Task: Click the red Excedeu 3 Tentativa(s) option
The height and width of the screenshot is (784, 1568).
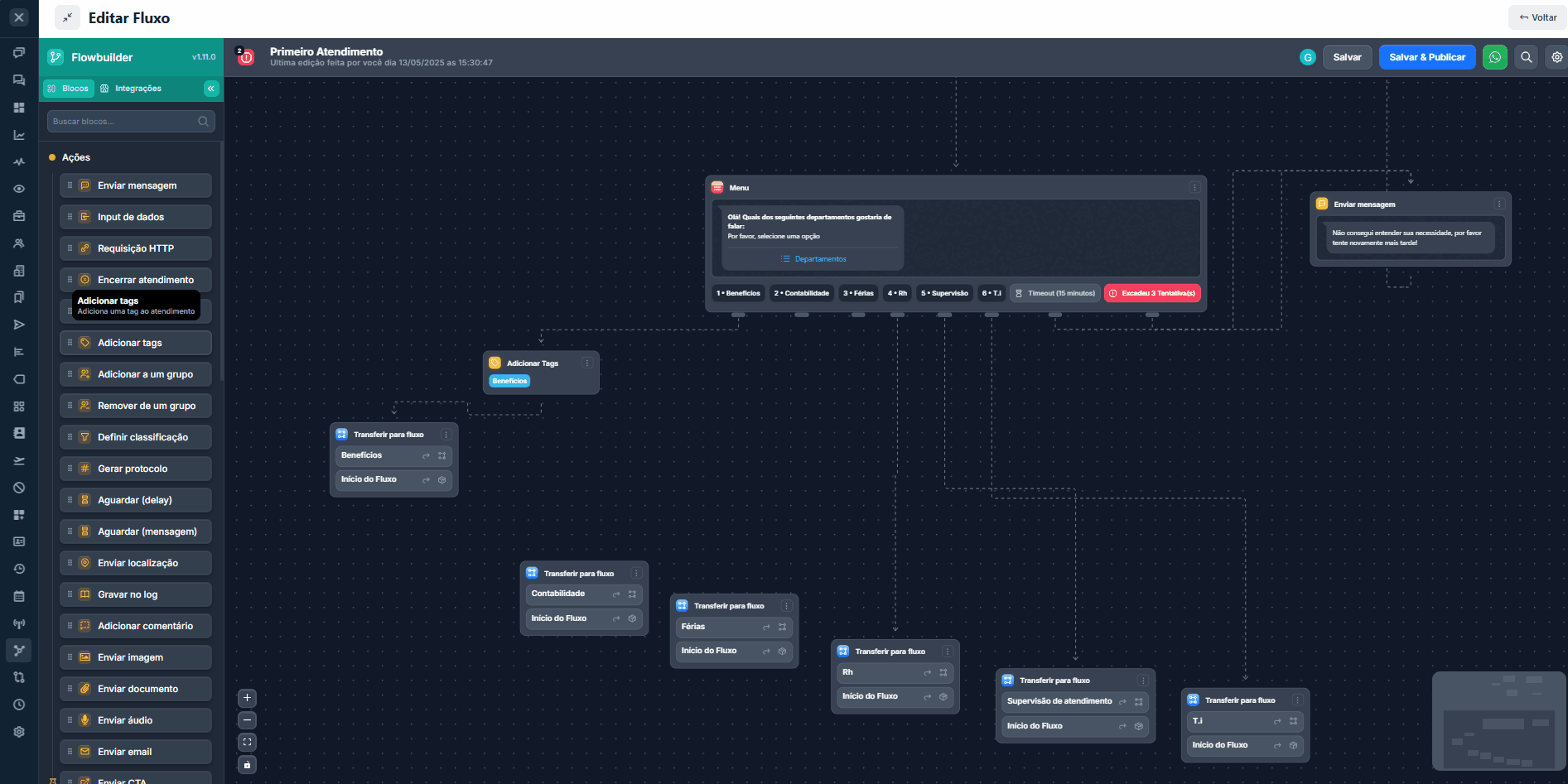Action: 1152,293
